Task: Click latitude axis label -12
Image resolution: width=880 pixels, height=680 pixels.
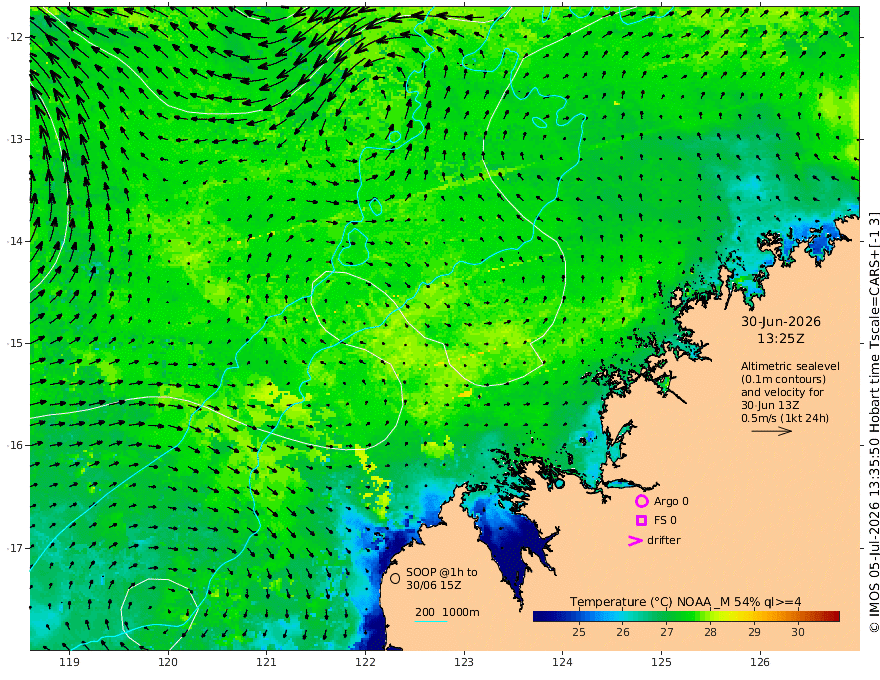Action: pos(15,37)
